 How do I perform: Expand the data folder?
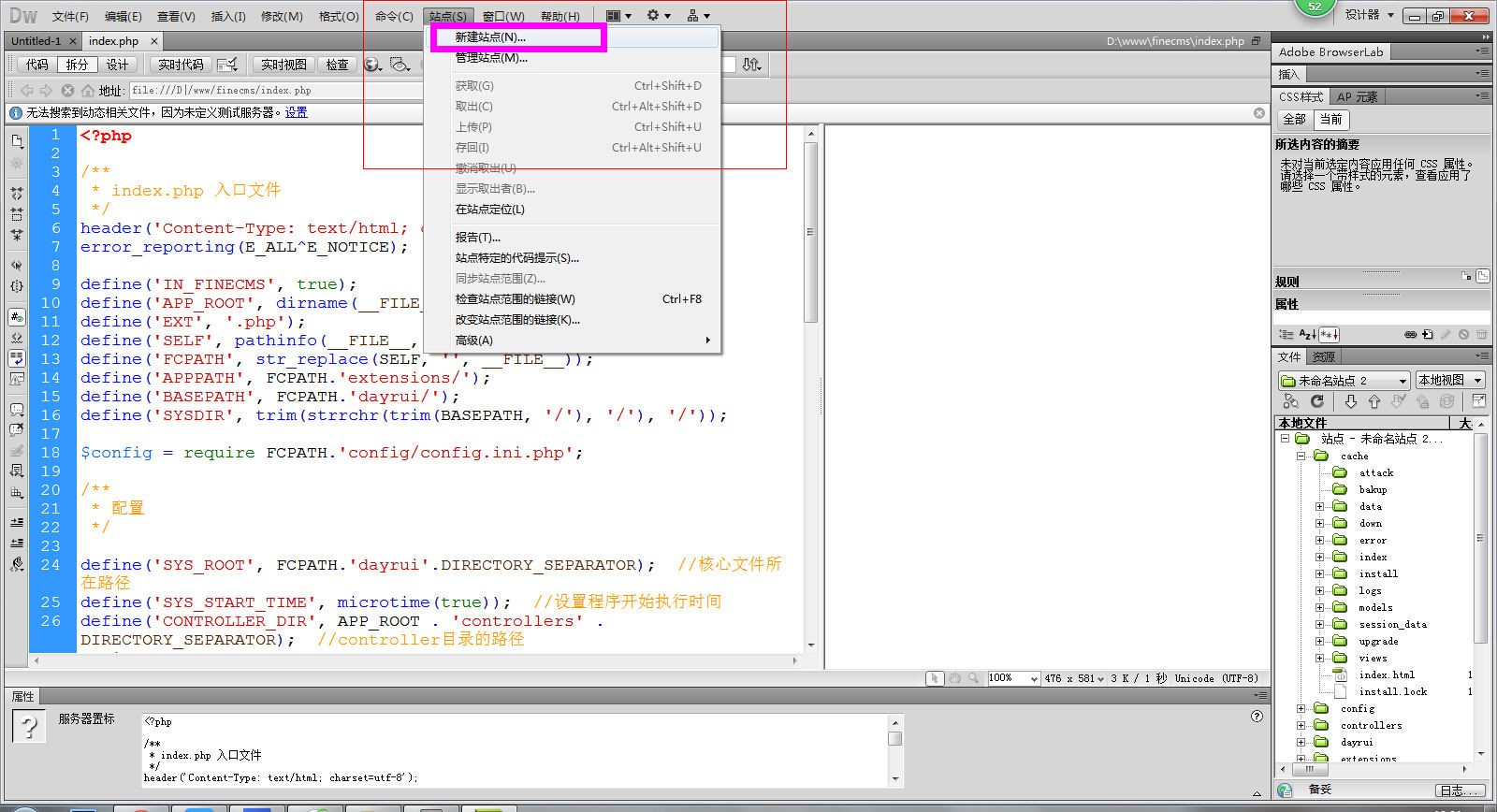pos(1319,506)
